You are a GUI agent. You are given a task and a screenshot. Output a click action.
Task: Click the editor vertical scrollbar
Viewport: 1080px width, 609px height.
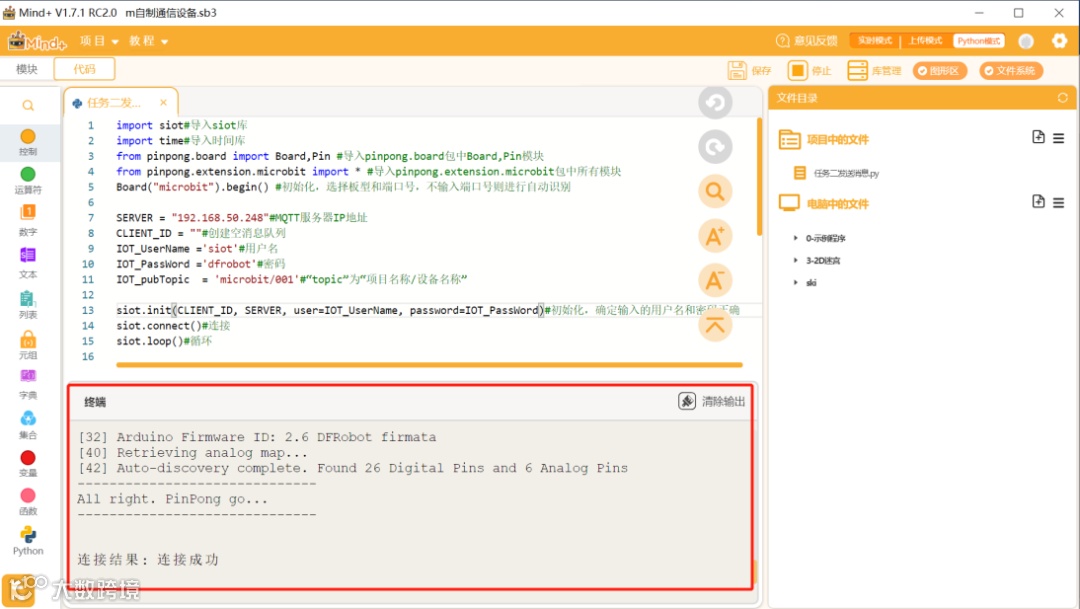point(759,178)
